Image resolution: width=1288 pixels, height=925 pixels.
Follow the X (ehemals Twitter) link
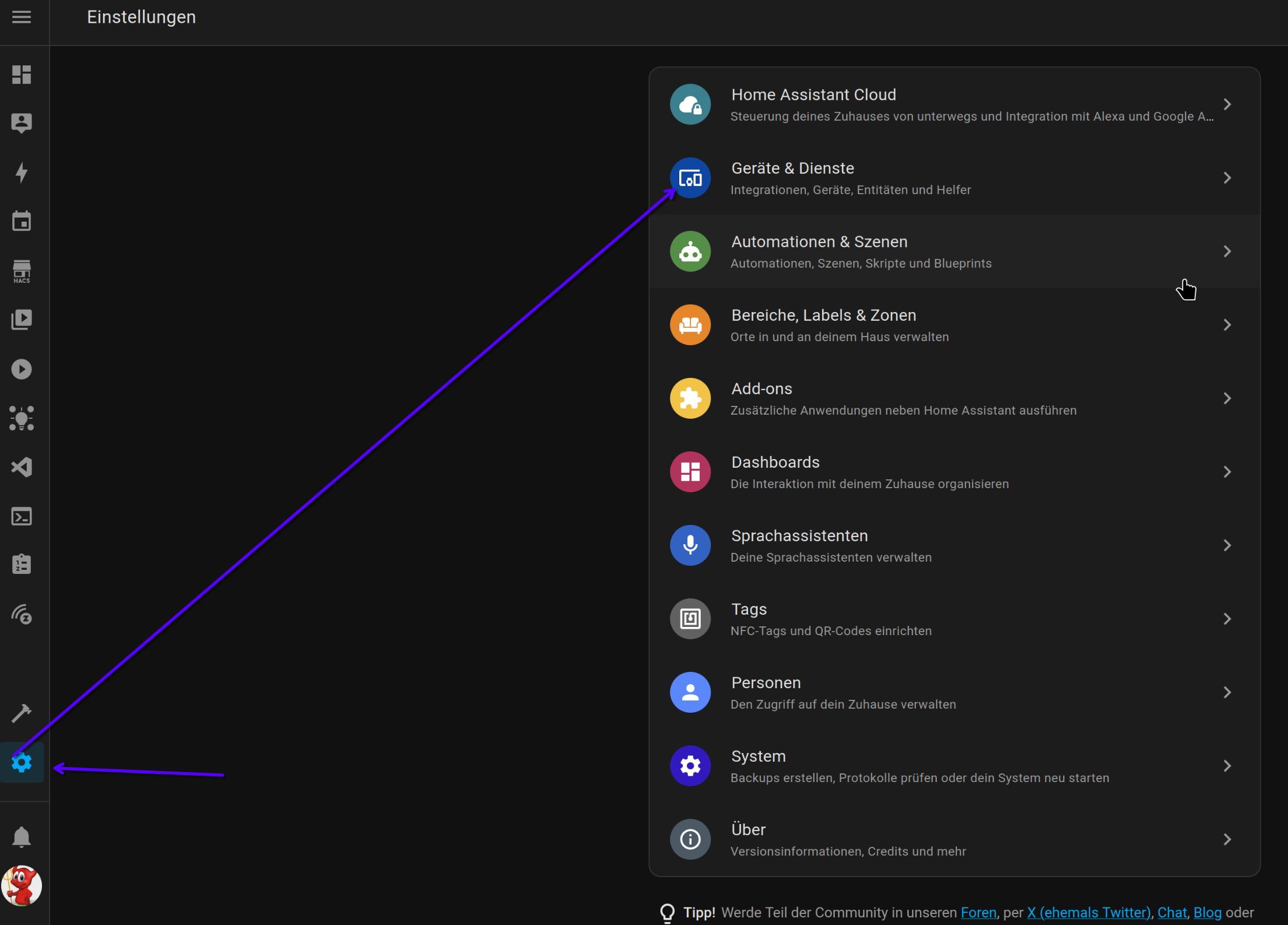pos(1089,913)
